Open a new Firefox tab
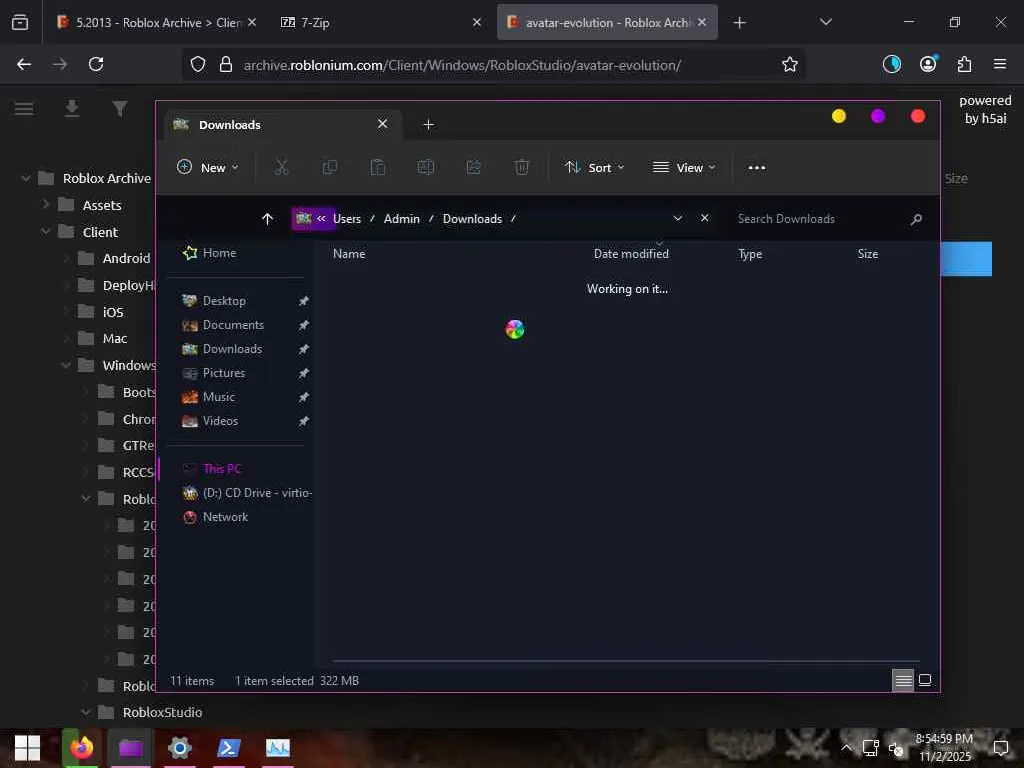 pos(739,23)
